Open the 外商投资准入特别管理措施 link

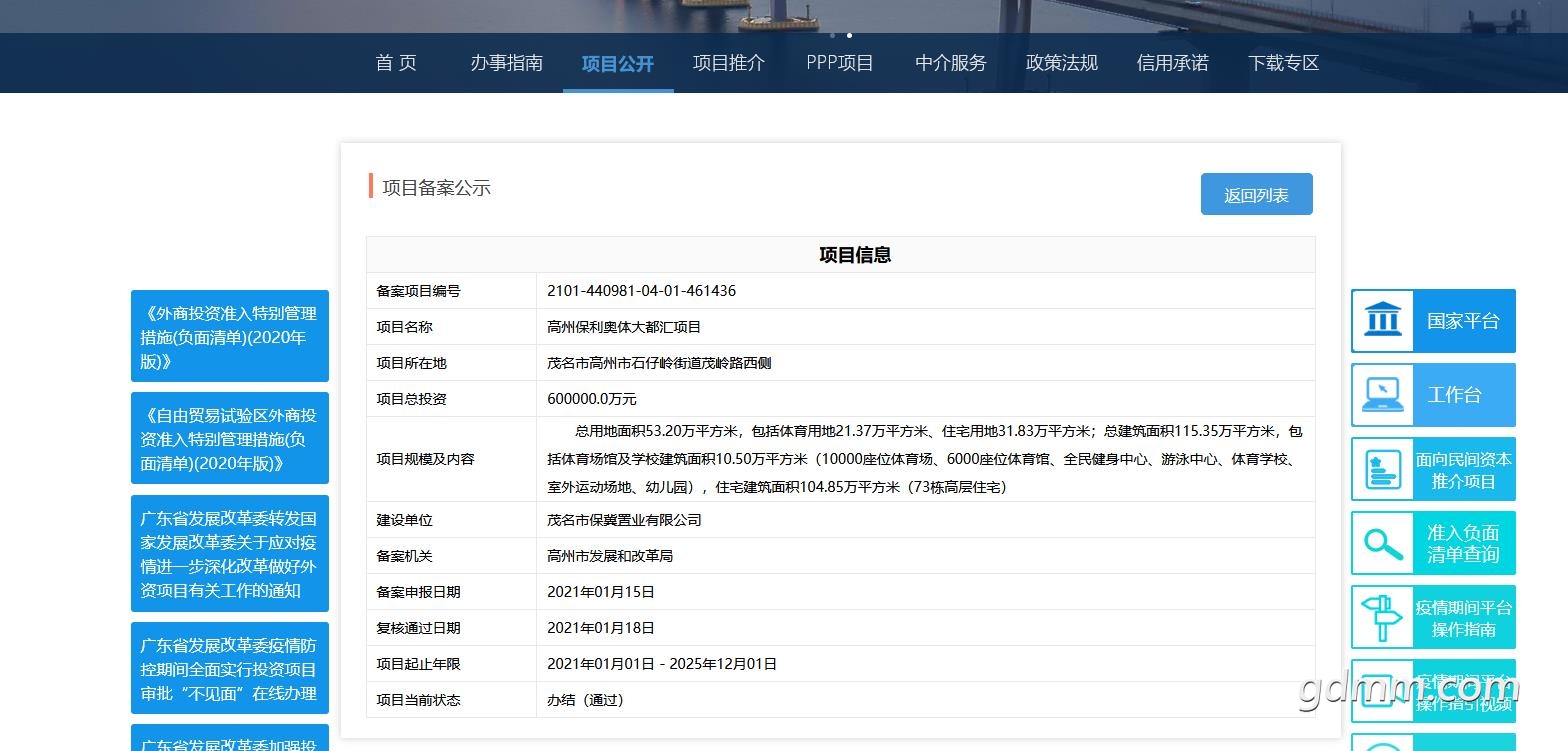pyautogui.click(x=229, y=337)
